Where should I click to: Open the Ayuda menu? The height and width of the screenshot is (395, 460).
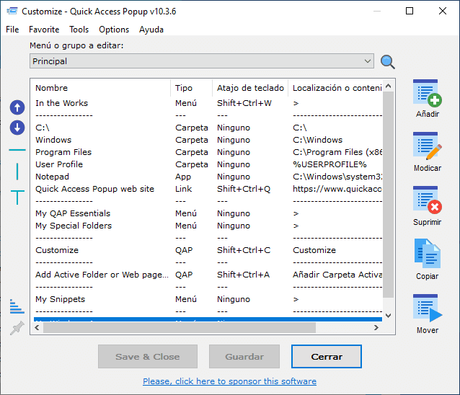point(151,30)
